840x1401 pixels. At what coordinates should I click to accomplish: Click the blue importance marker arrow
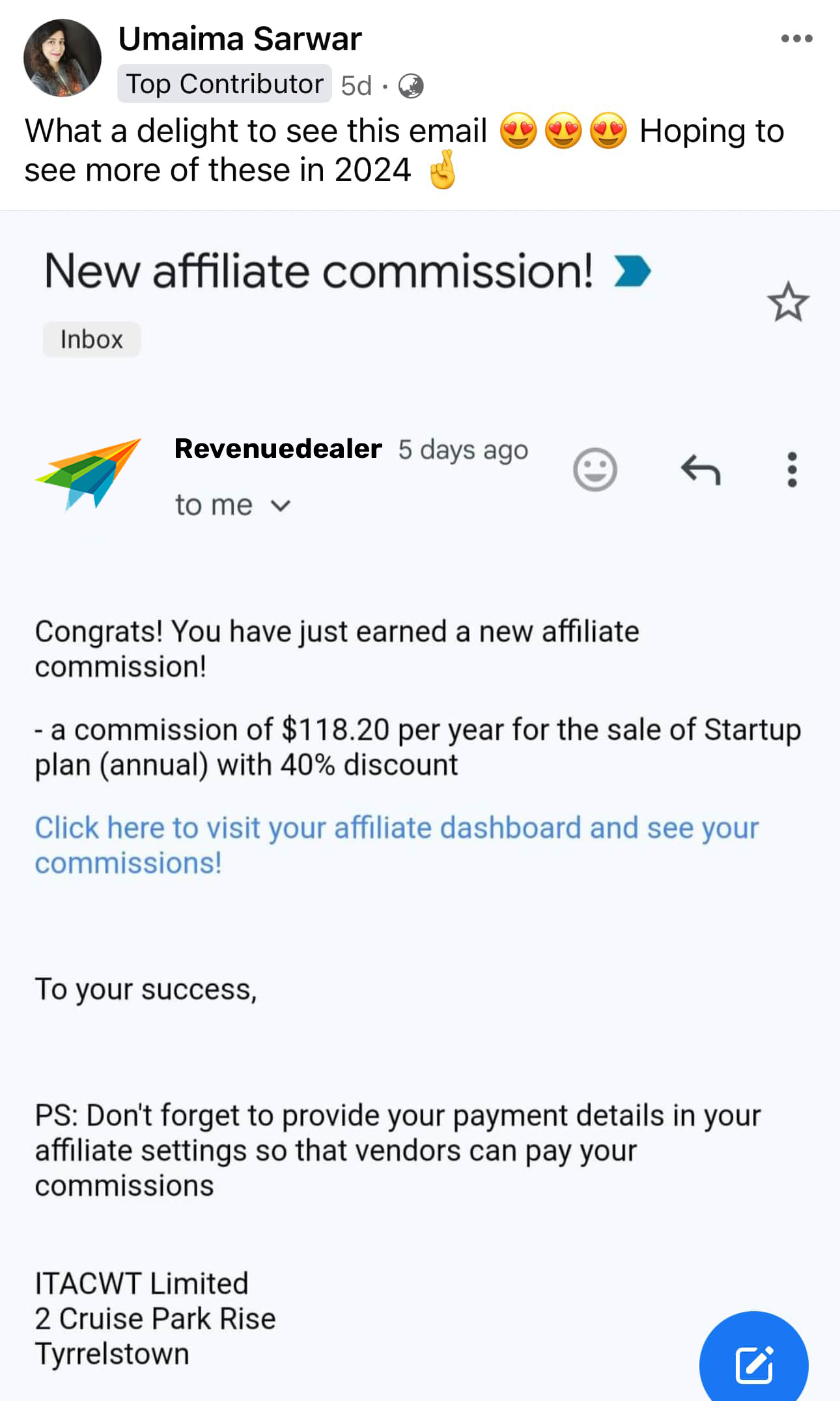(x=632, y=271)
